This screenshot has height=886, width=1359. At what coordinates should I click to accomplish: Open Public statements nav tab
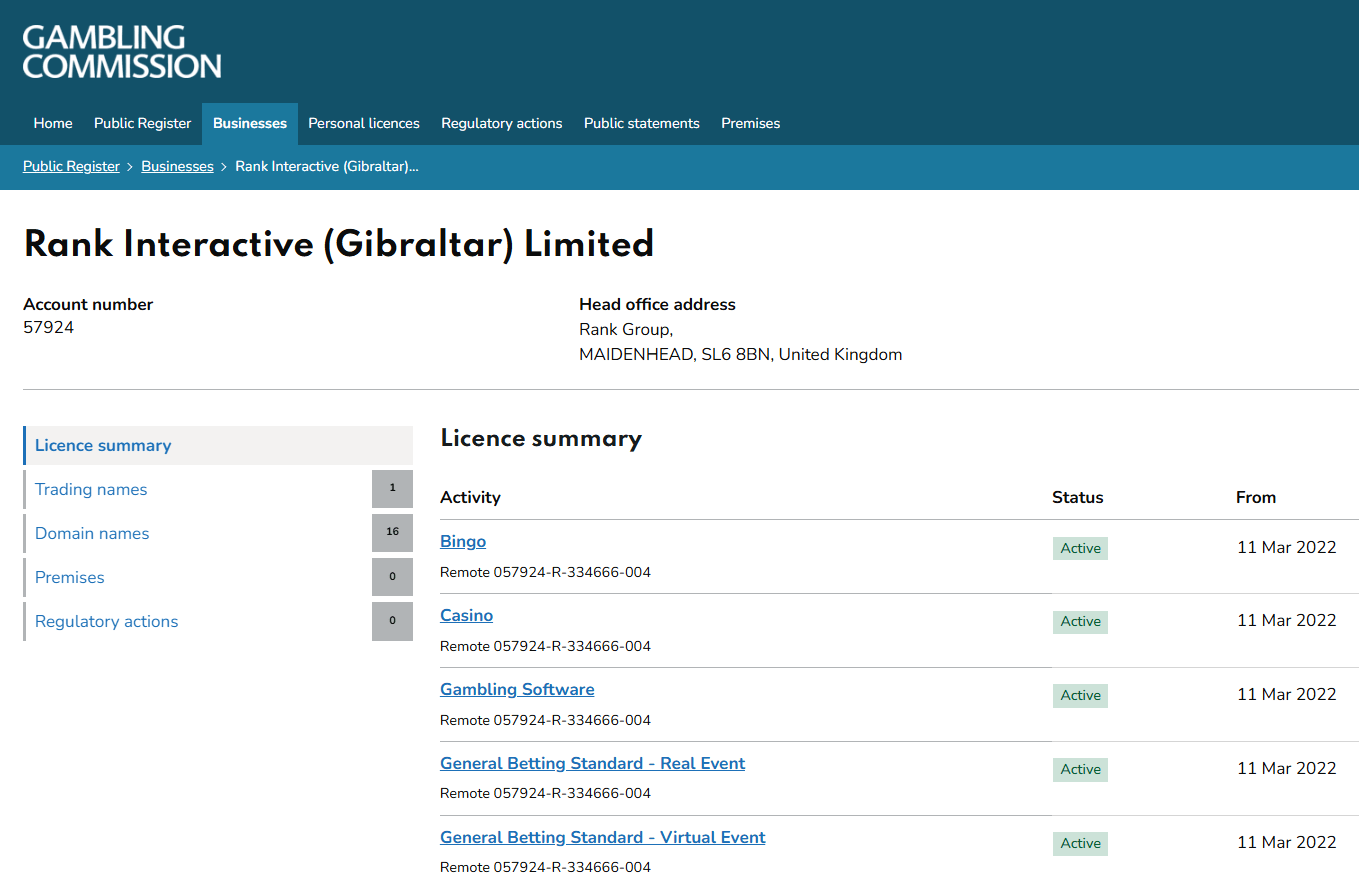[x=642, y=123]
